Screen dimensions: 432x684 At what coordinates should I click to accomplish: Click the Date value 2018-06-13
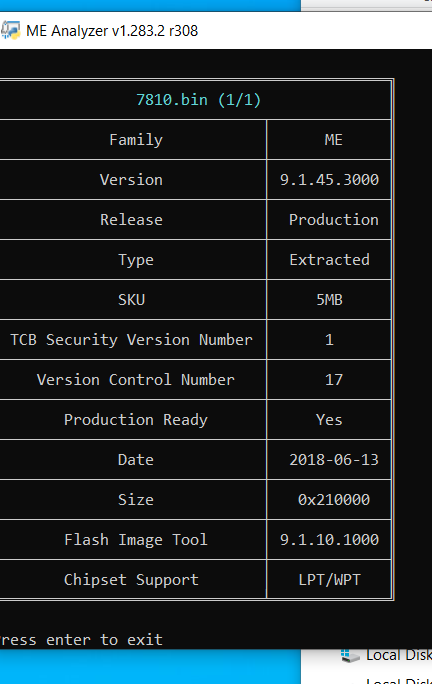334,460
